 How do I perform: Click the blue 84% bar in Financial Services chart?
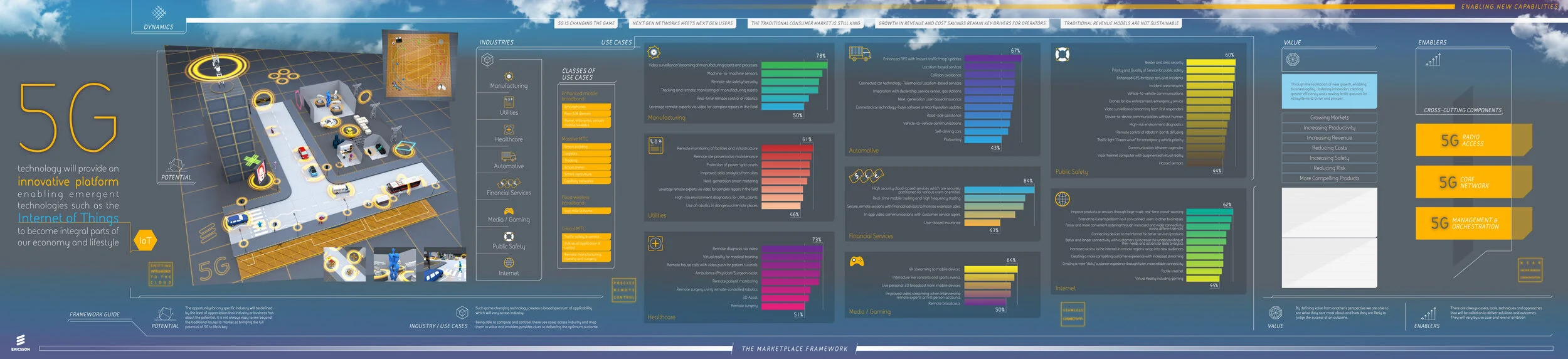tap(999, 189)
